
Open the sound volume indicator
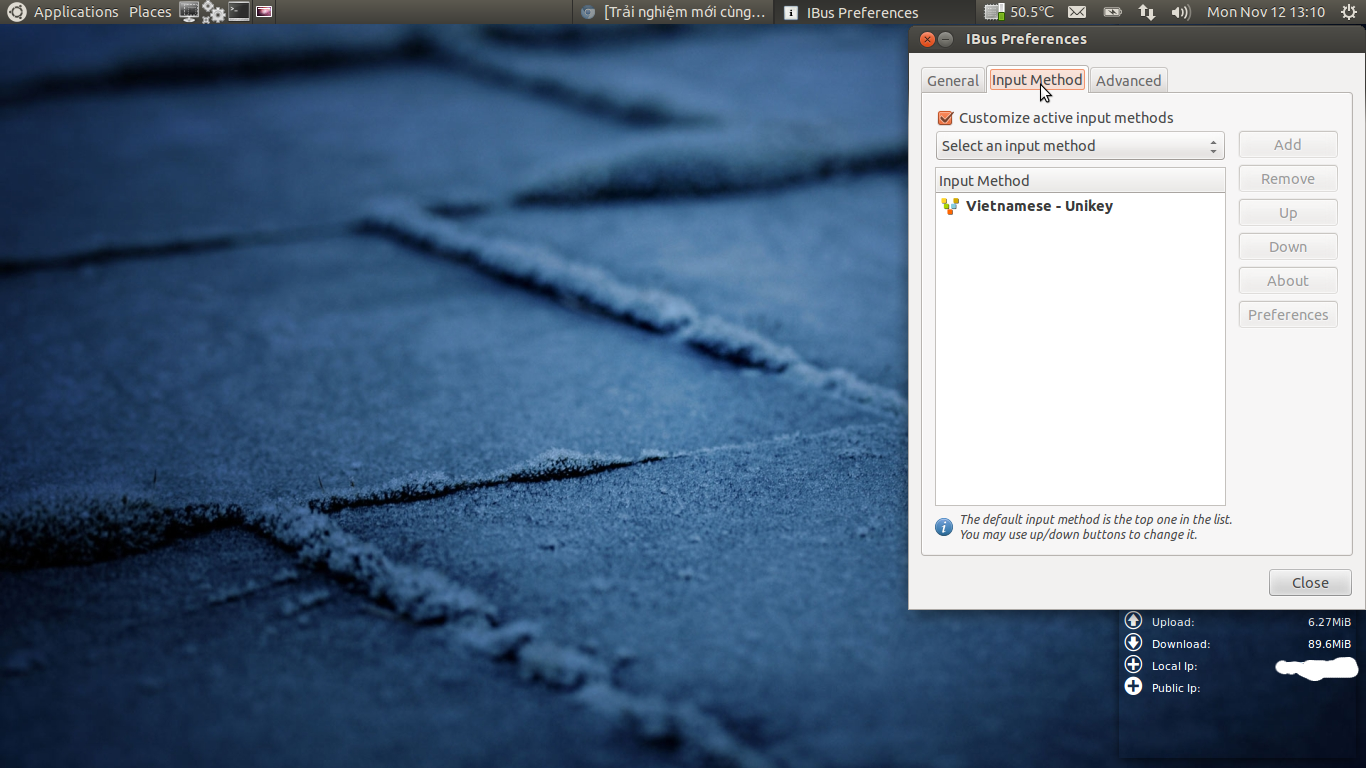[x=1180, y=12]
